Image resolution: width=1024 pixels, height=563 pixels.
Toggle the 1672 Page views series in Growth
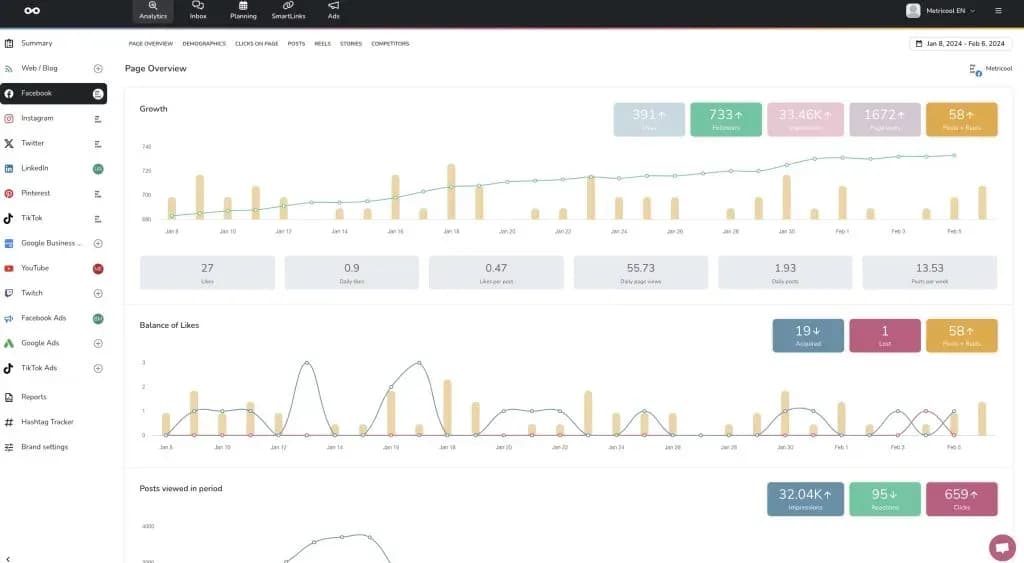(x=885, y=120)
